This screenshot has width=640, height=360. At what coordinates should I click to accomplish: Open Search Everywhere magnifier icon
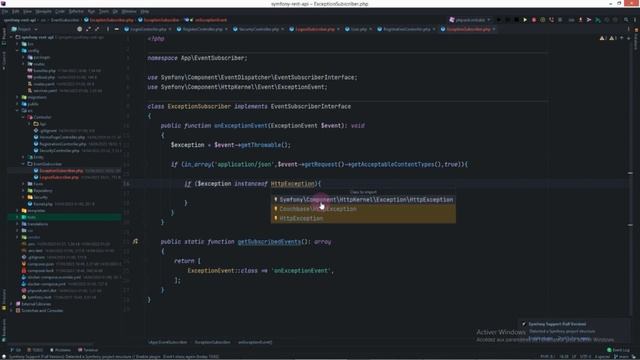pyautogui.click(x=626, y=20)
